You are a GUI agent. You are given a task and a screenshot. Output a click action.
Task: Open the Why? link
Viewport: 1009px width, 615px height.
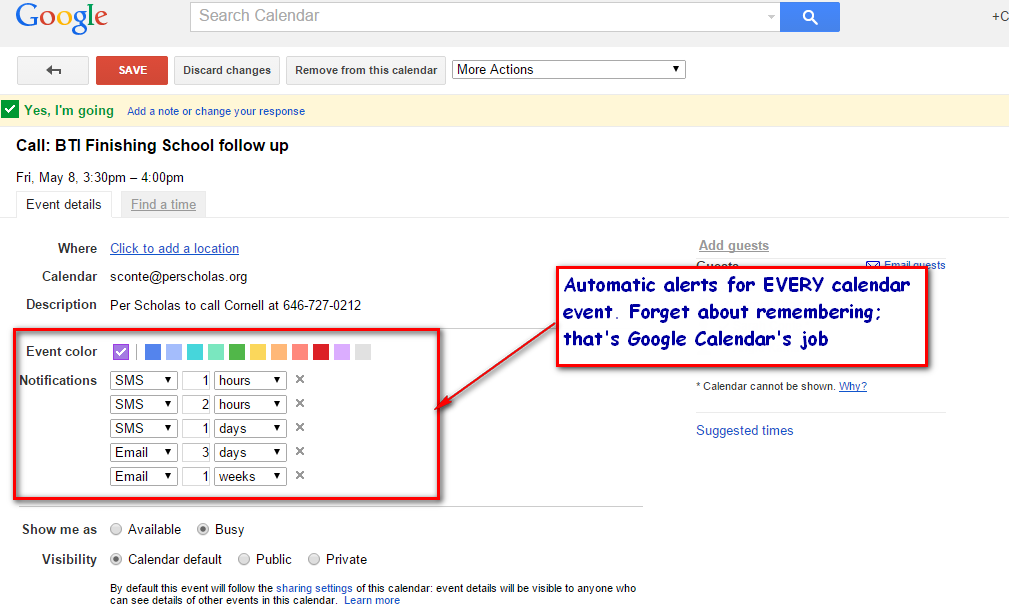[x=853, y=386]
